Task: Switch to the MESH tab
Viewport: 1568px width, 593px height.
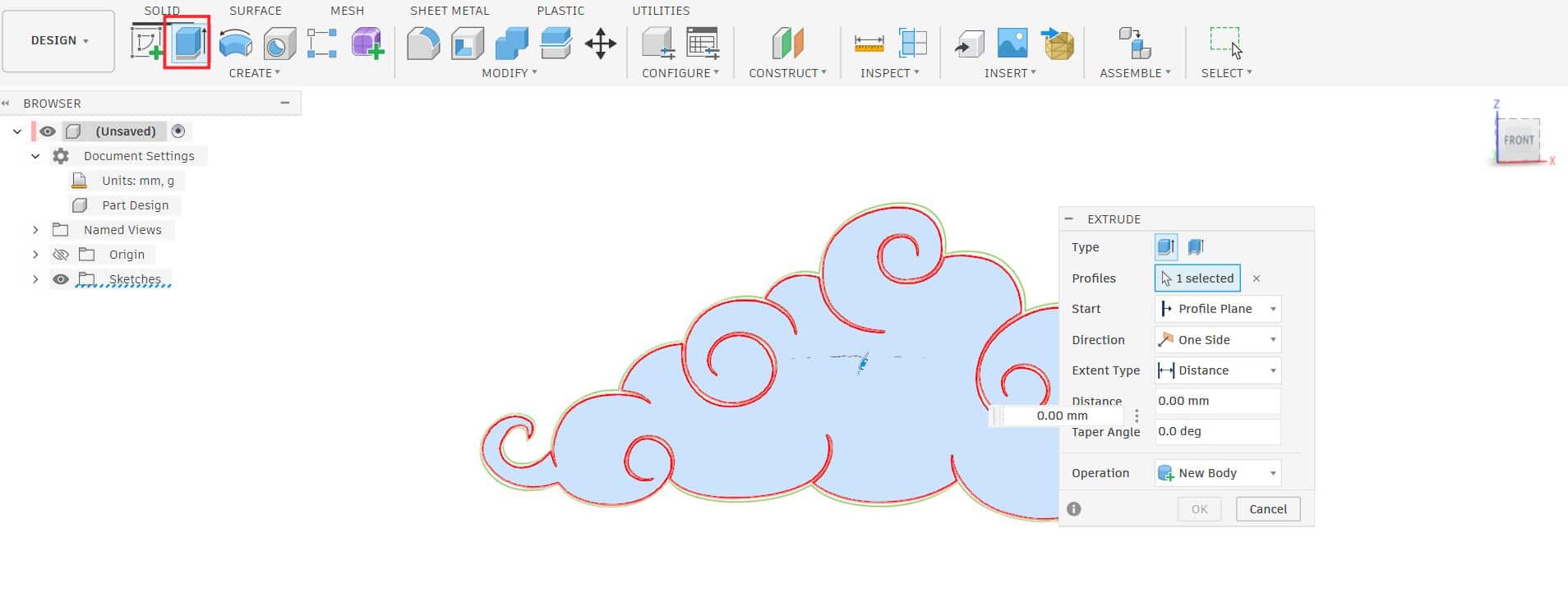Action: 348,11
